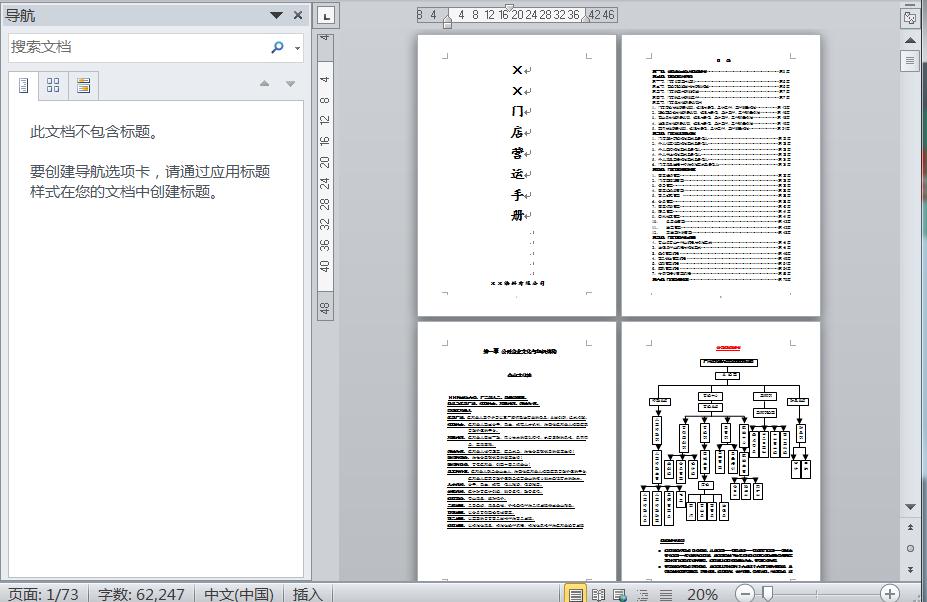Click word count 62,247 in status bar
Screen dimensions: 927x602
click(141, 594)
